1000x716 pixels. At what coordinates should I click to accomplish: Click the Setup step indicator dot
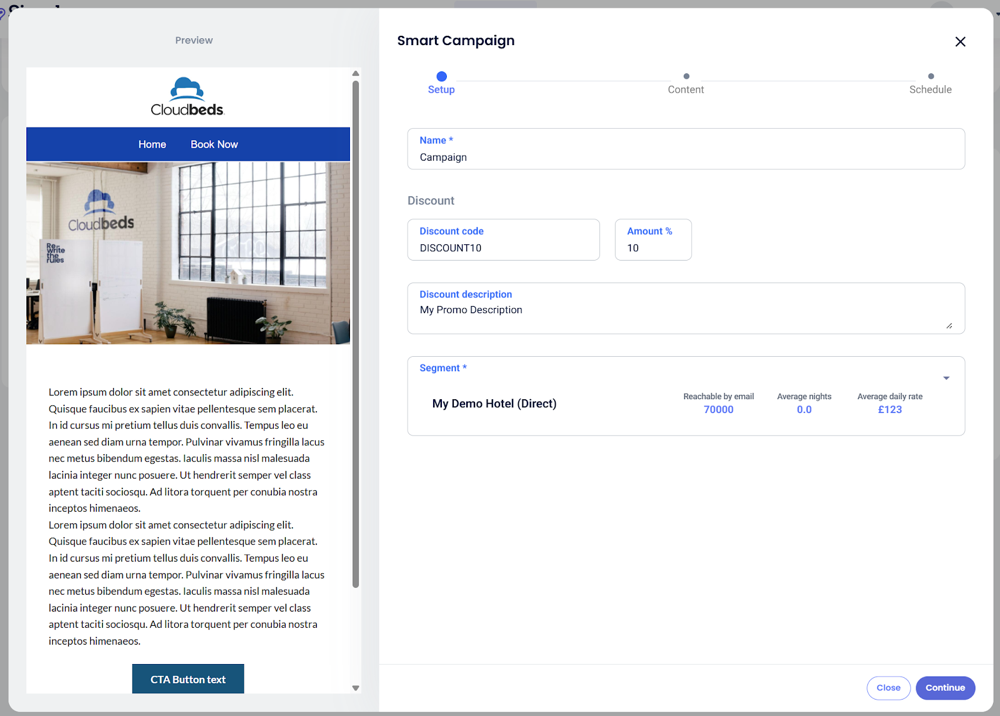(441, 76)
